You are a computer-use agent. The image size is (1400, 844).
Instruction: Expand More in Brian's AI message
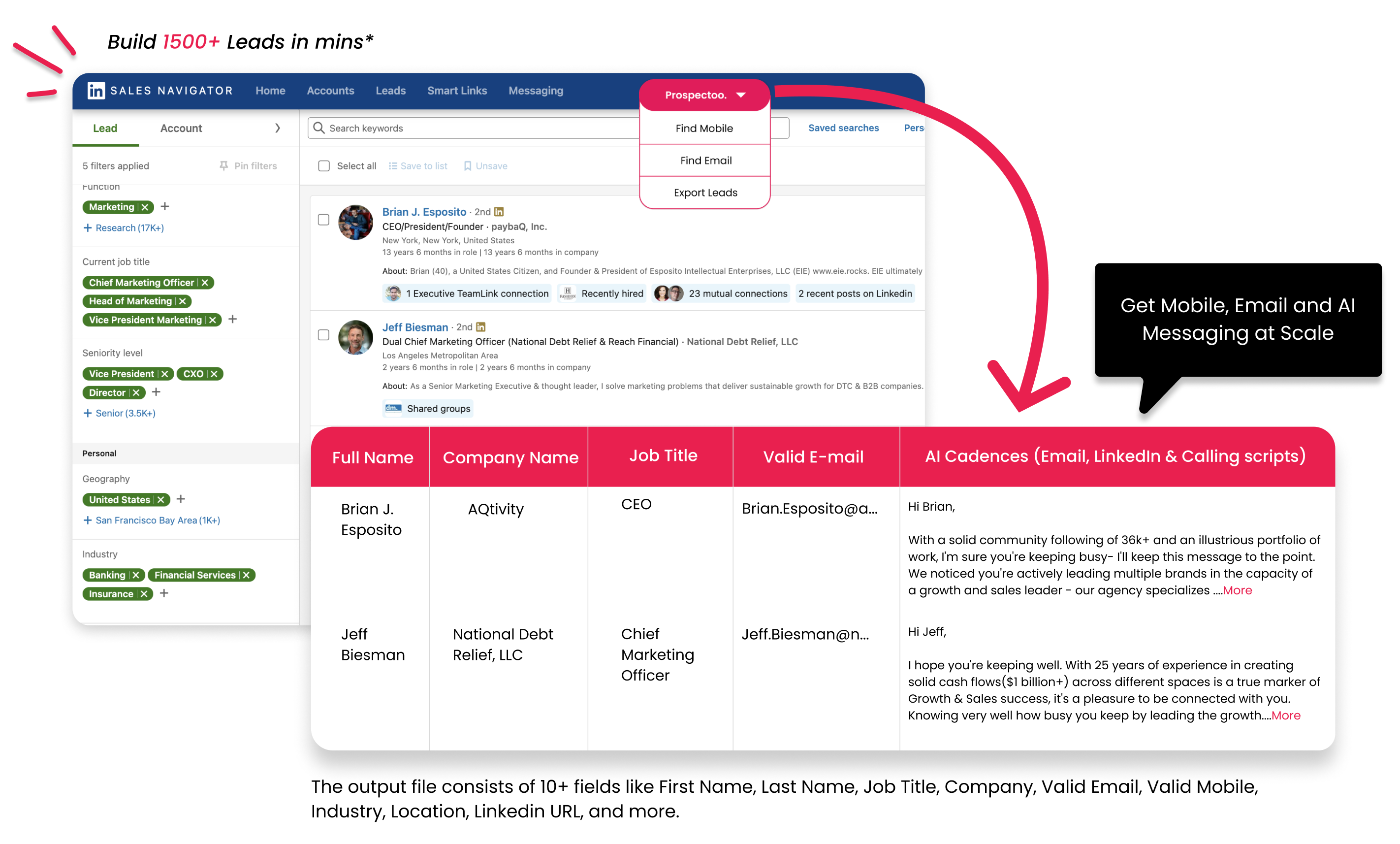(x=1238, y=590)
